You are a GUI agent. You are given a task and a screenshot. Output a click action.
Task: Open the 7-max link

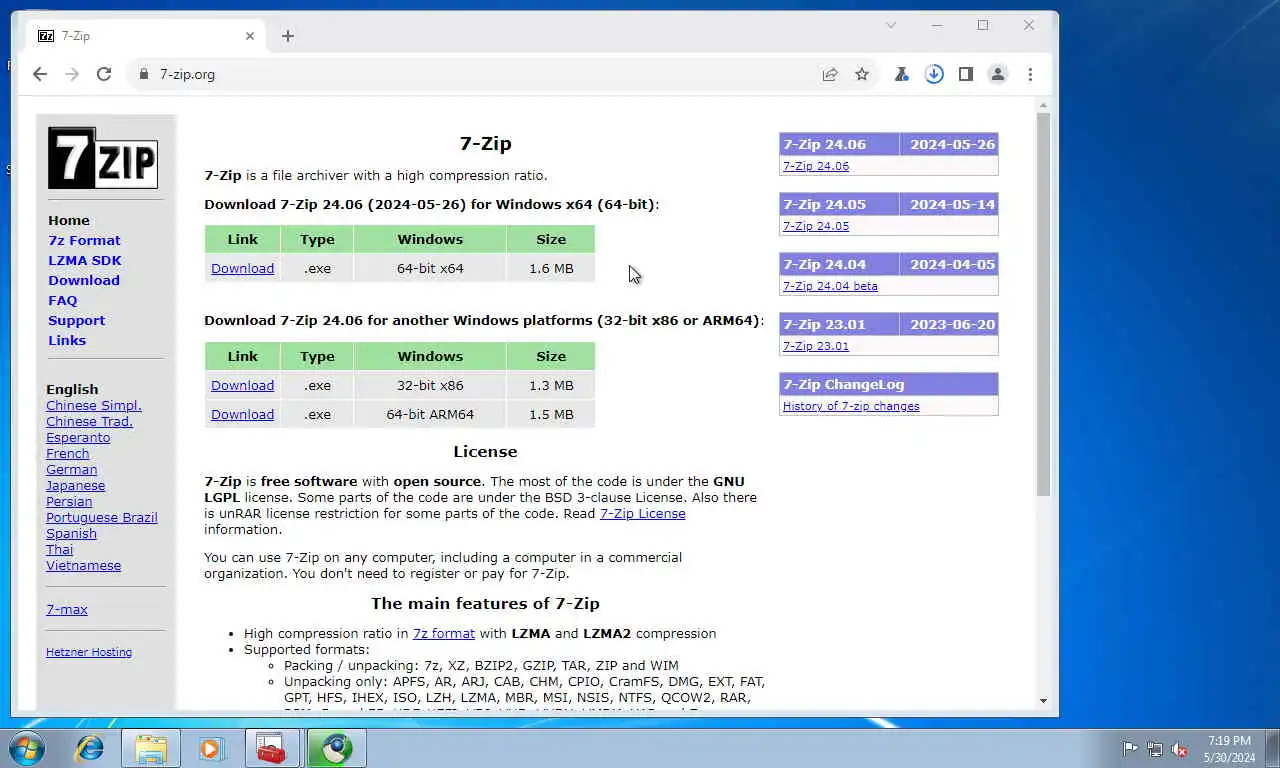click(x=67, y=609)
